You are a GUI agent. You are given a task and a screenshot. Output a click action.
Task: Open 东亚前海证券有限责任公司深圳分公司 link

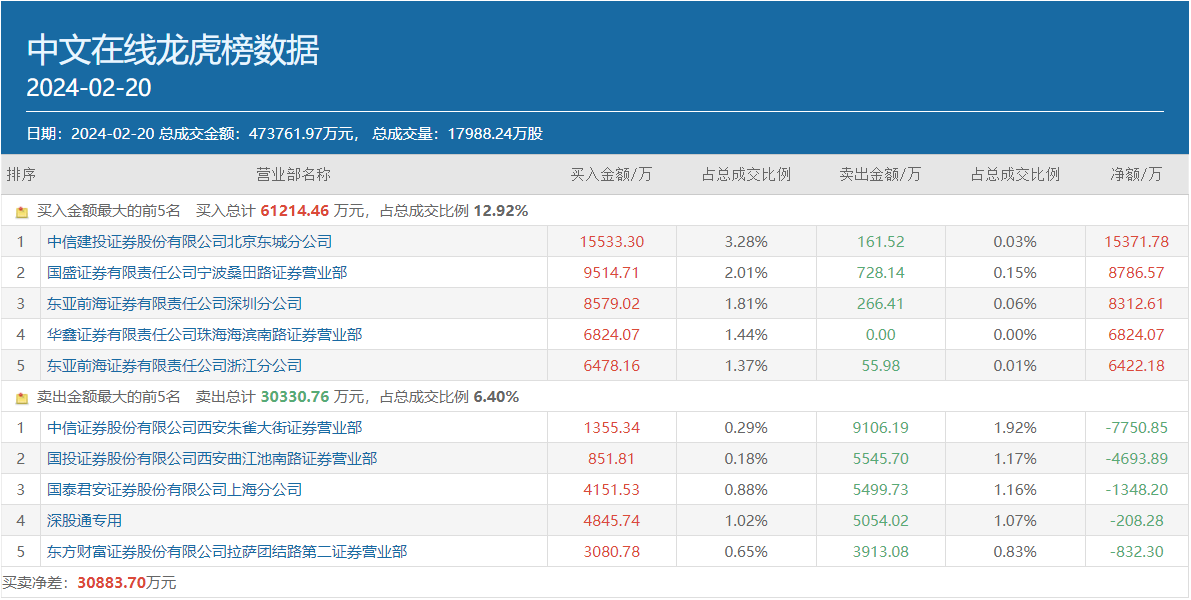coord(174,304)
